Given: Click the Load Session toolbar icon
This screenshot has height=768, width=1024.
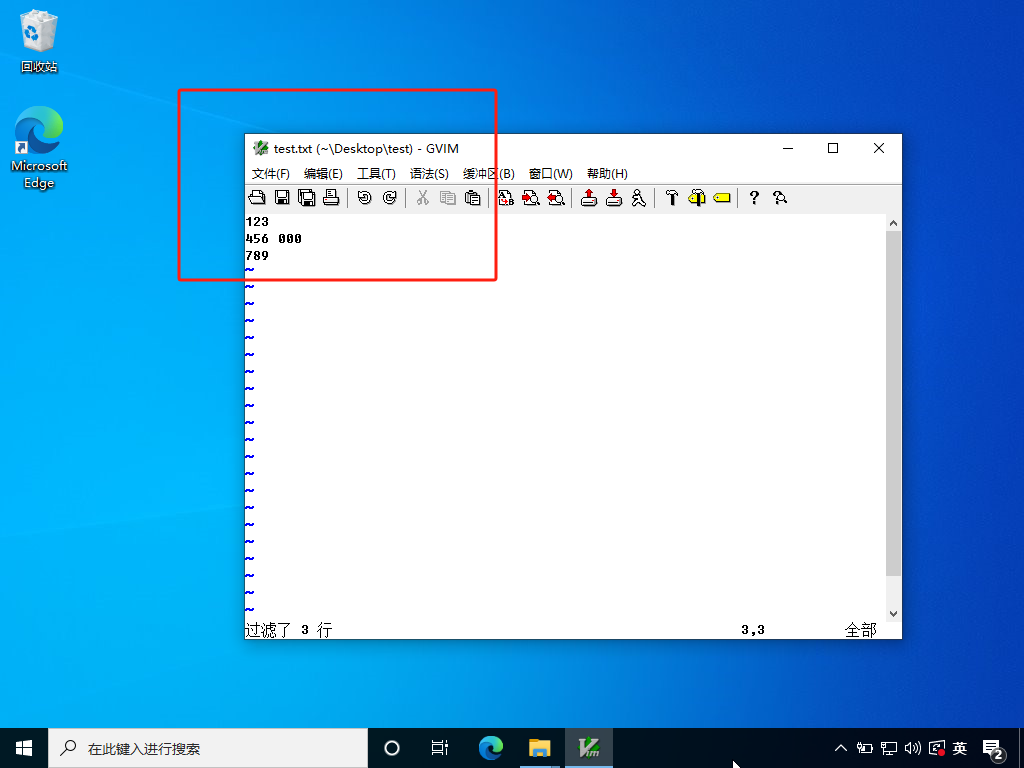Looking at the screenshot, I should [x=589, y=198].
